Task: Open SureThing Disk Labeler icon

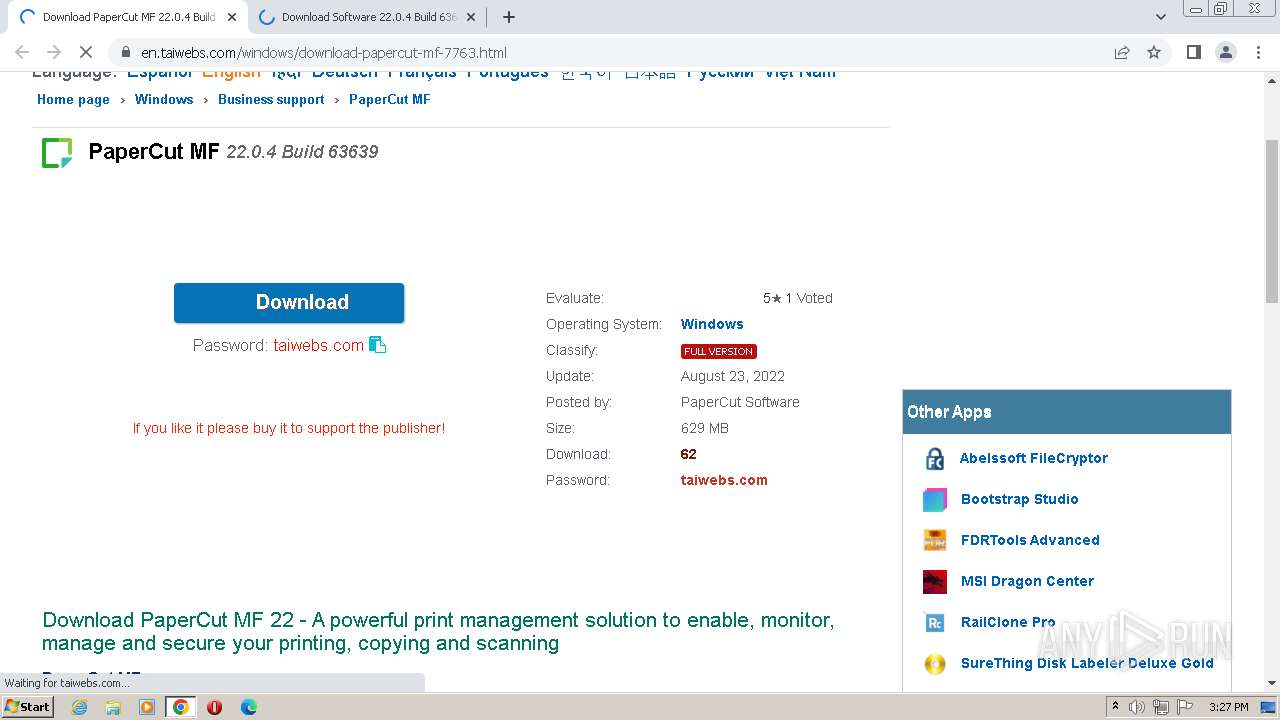Action: [935, 664]
